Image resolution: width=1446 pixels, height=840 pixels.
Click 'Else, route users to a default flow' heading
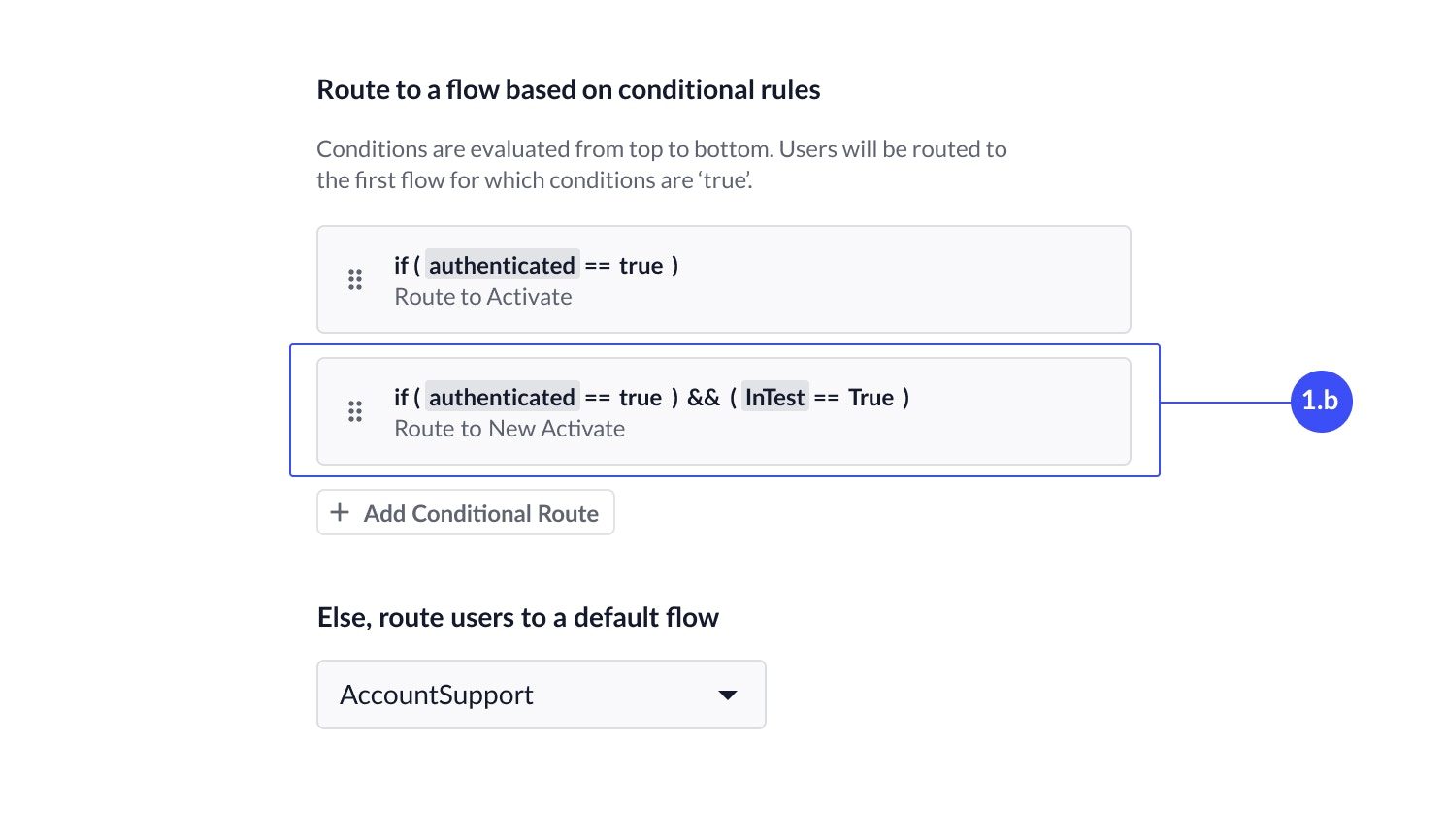coord(518,618)
